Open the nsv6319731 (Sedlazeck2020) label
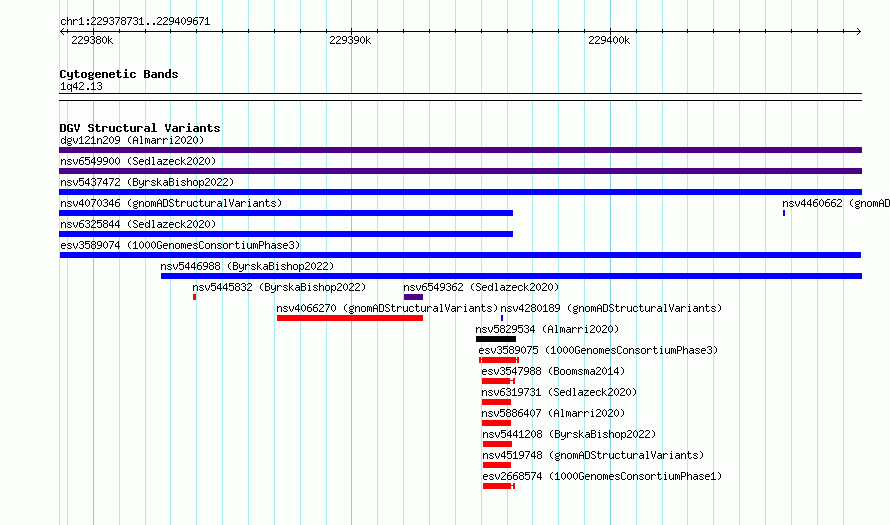The image size is (890, 525). click(559, 392)
